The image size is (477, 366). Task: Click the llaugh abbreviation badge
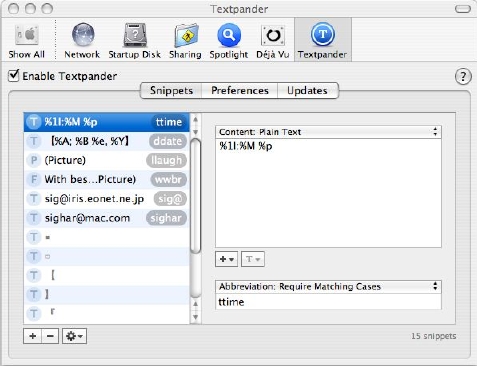166,160
